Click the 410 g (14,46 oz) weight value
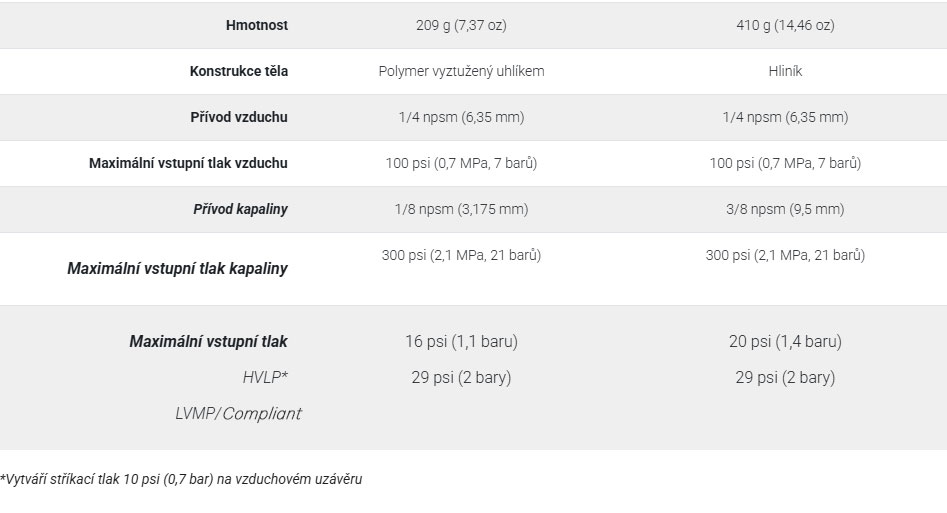 point(785,25)
